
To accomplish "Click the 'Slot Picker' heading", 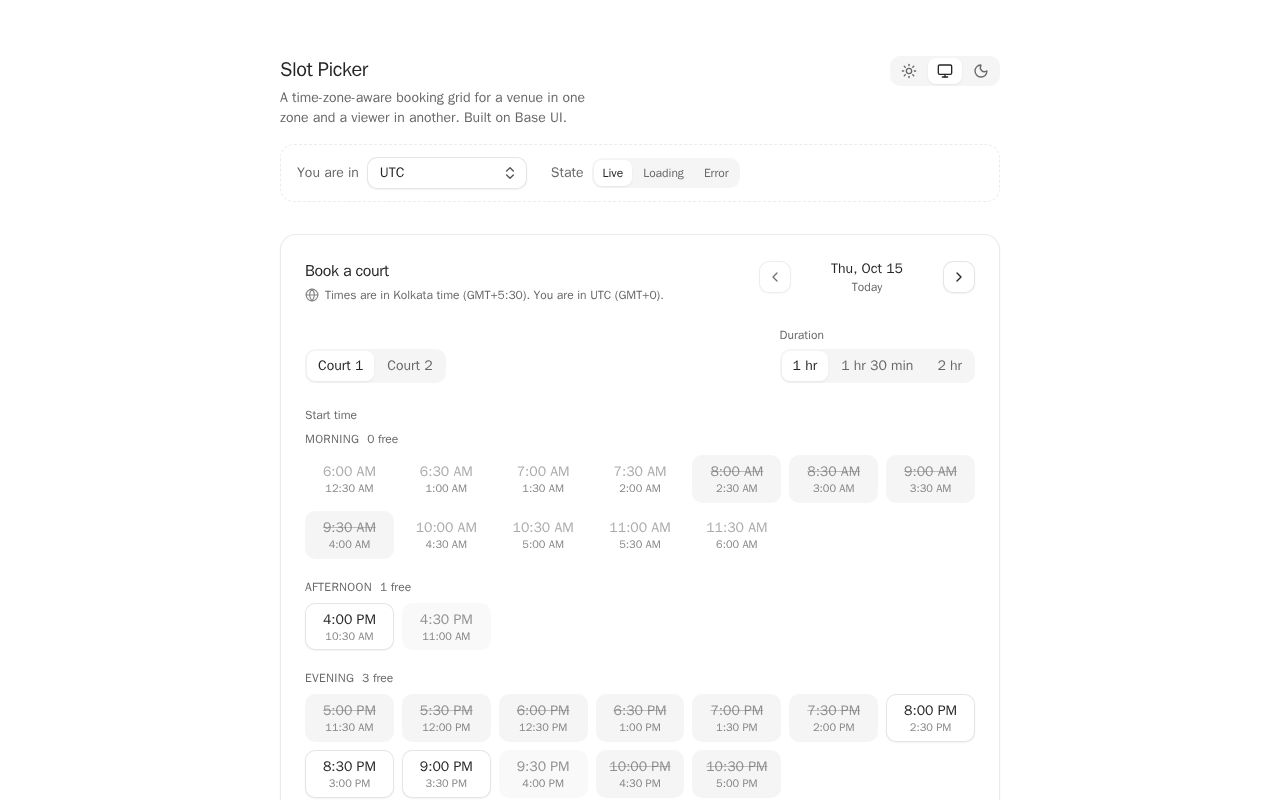I will coord(324,69).
